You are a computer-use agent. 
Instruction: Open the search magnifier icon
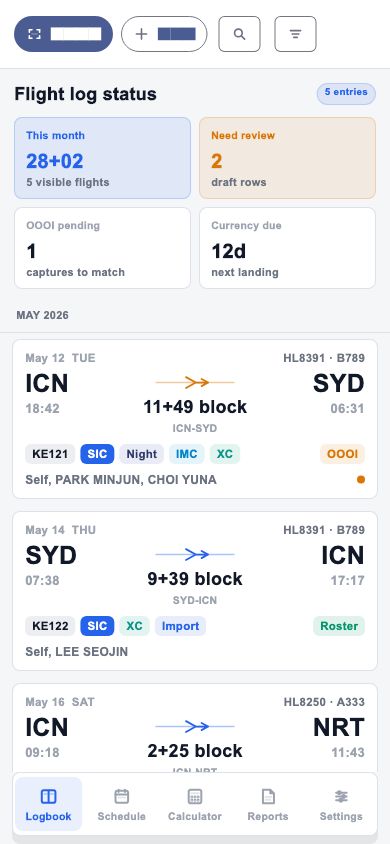click(239, 34)
